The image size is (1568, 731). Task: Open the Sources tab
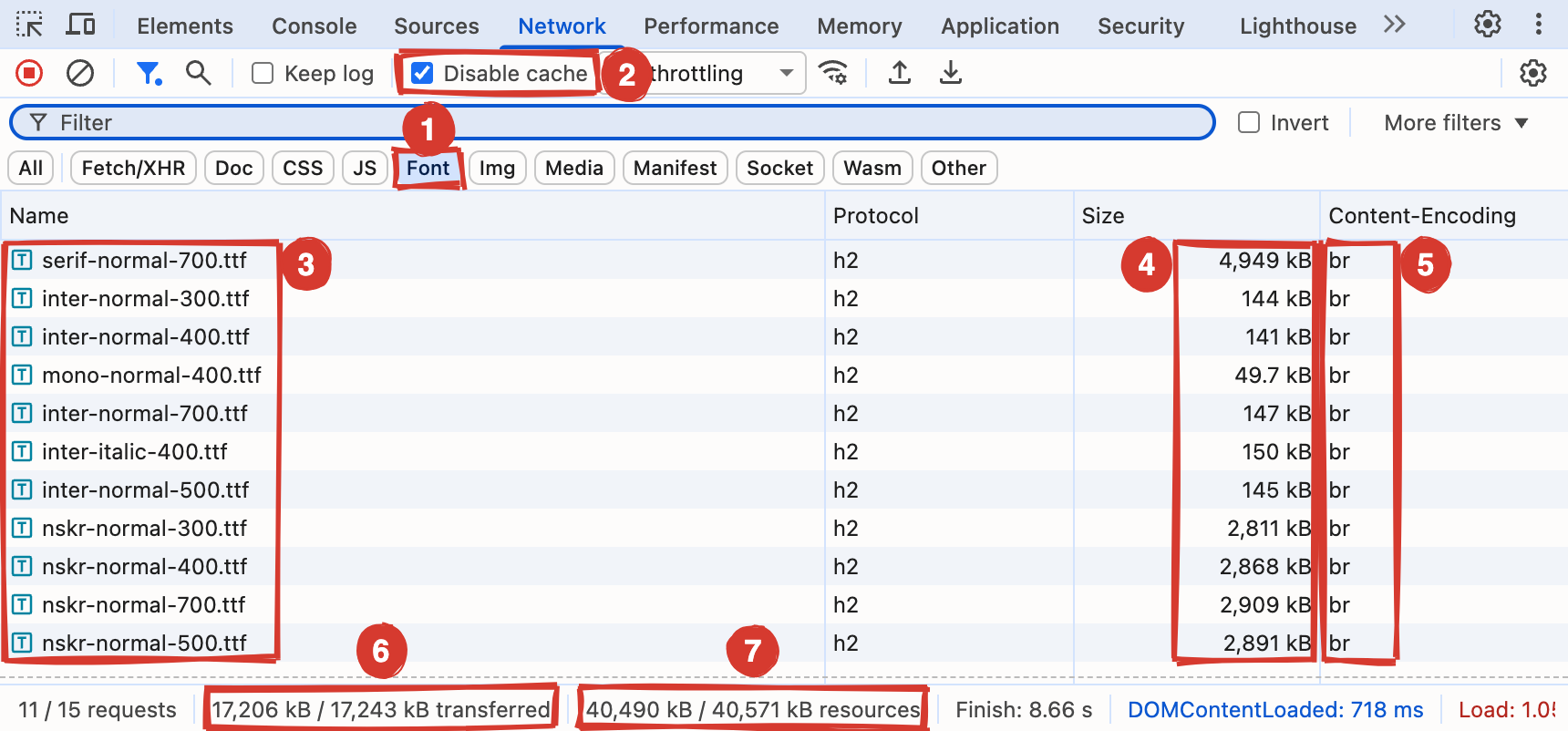click(437, 26)
